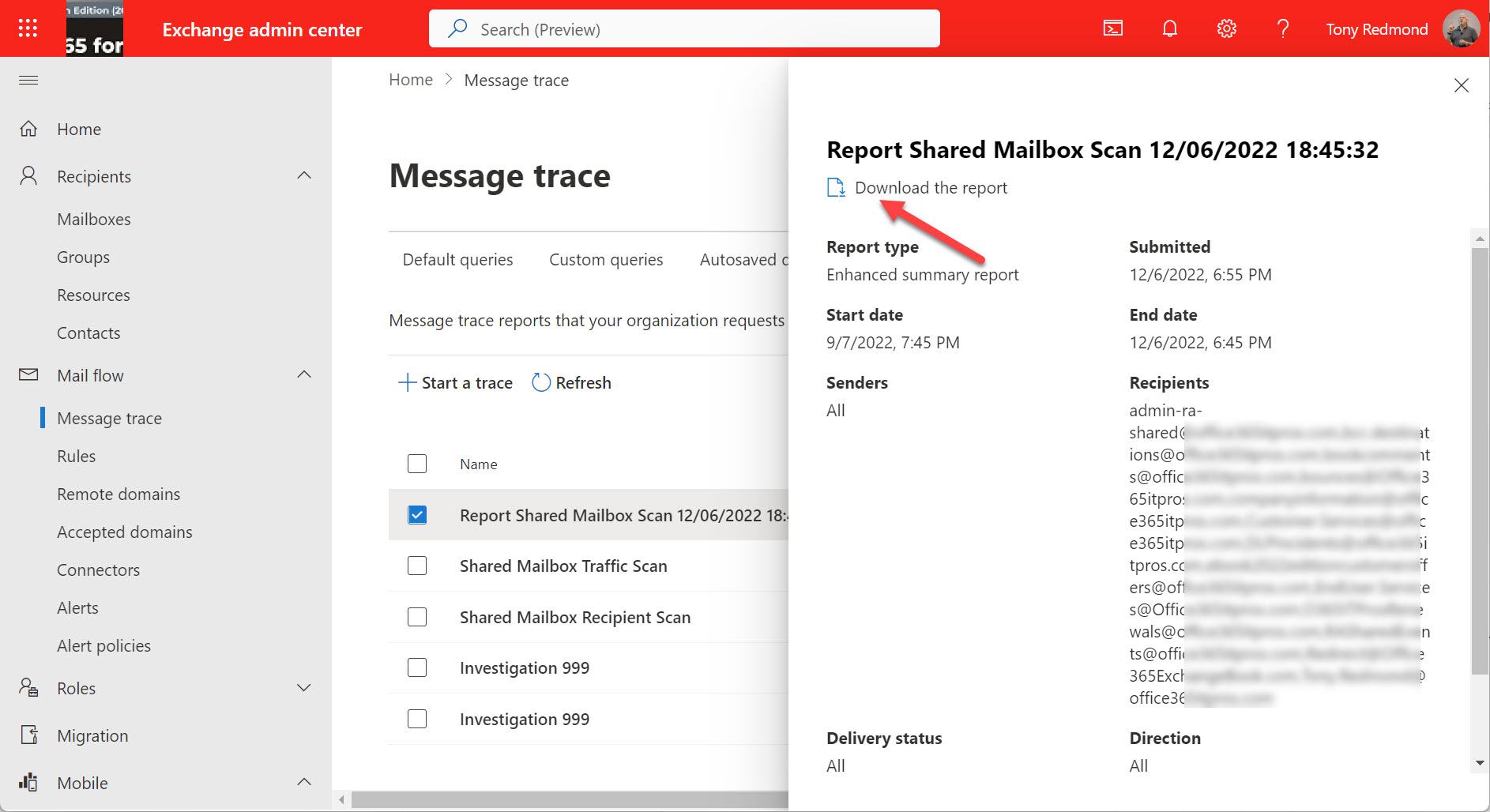Click Message trace breadcrumb
1490x812 pixels.
click(x=517, y=81)
